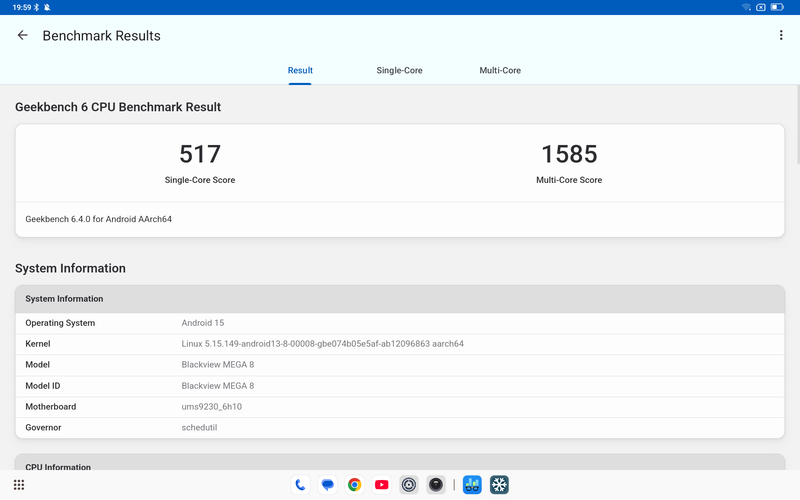Tap the Wi-Fi status icon
The image size is (800, 500).
point(746,7)
